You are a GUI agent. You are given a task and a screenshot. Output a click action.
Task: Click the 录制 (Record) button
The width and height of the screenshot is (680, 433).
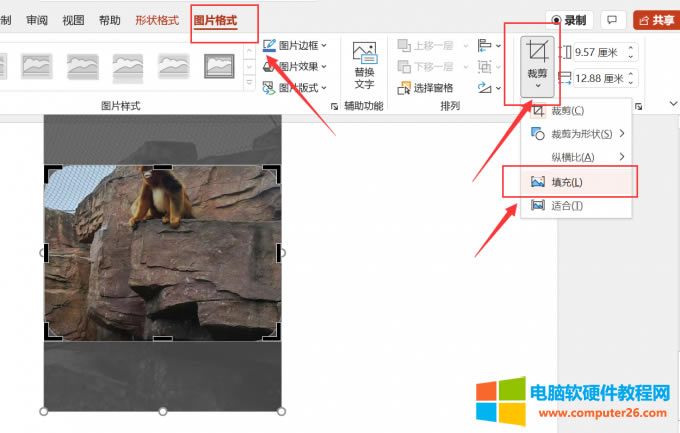coord(569,20)
